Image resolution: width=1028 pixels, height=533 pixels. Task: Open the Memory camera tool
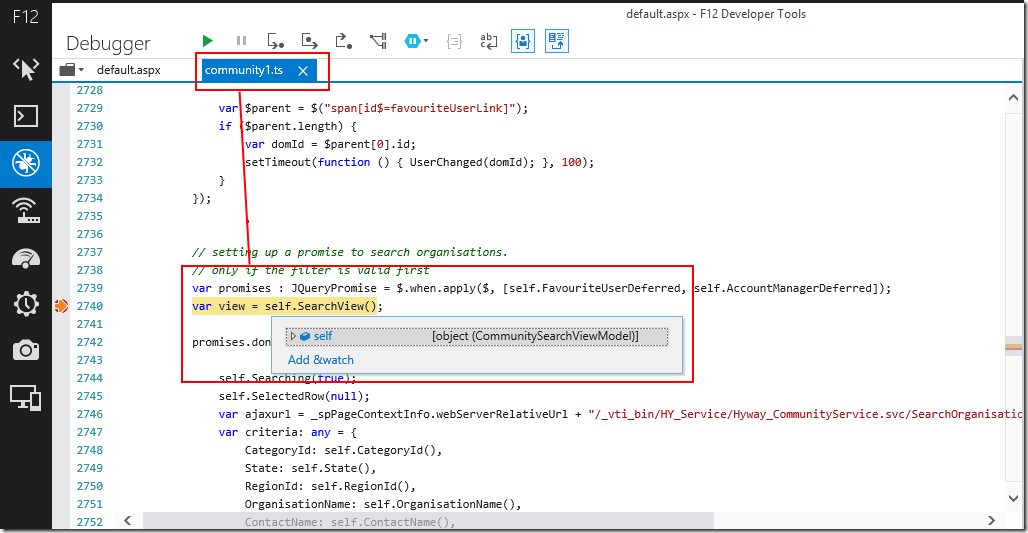click(x=26, y=349)
